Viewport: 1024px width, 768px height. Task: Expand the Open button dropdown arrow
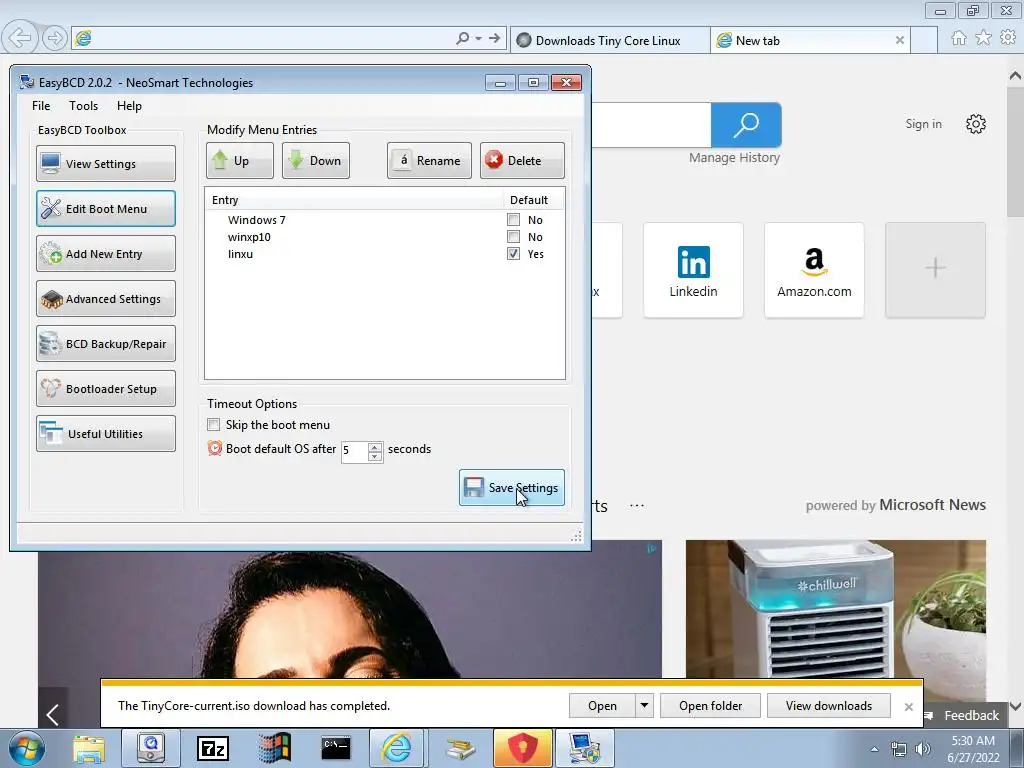tap(644, 705)
